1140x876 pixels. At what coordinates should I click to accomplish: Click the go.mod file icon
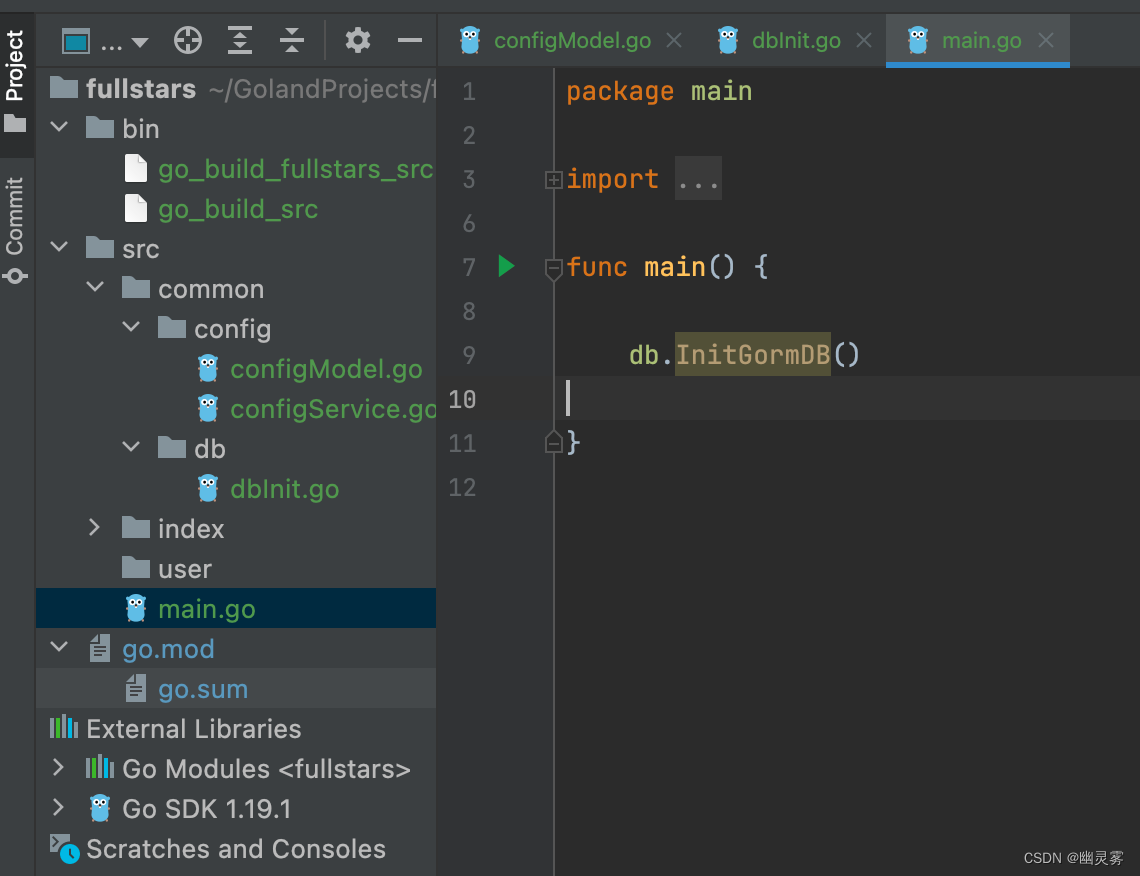click(100, 648)
